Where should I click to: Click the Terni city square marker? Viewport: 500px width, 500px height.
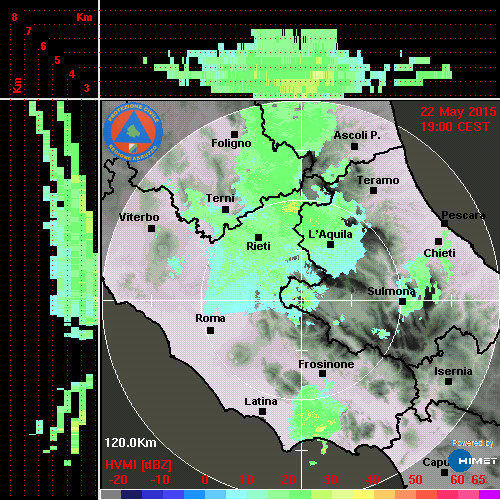pos(225,210)
